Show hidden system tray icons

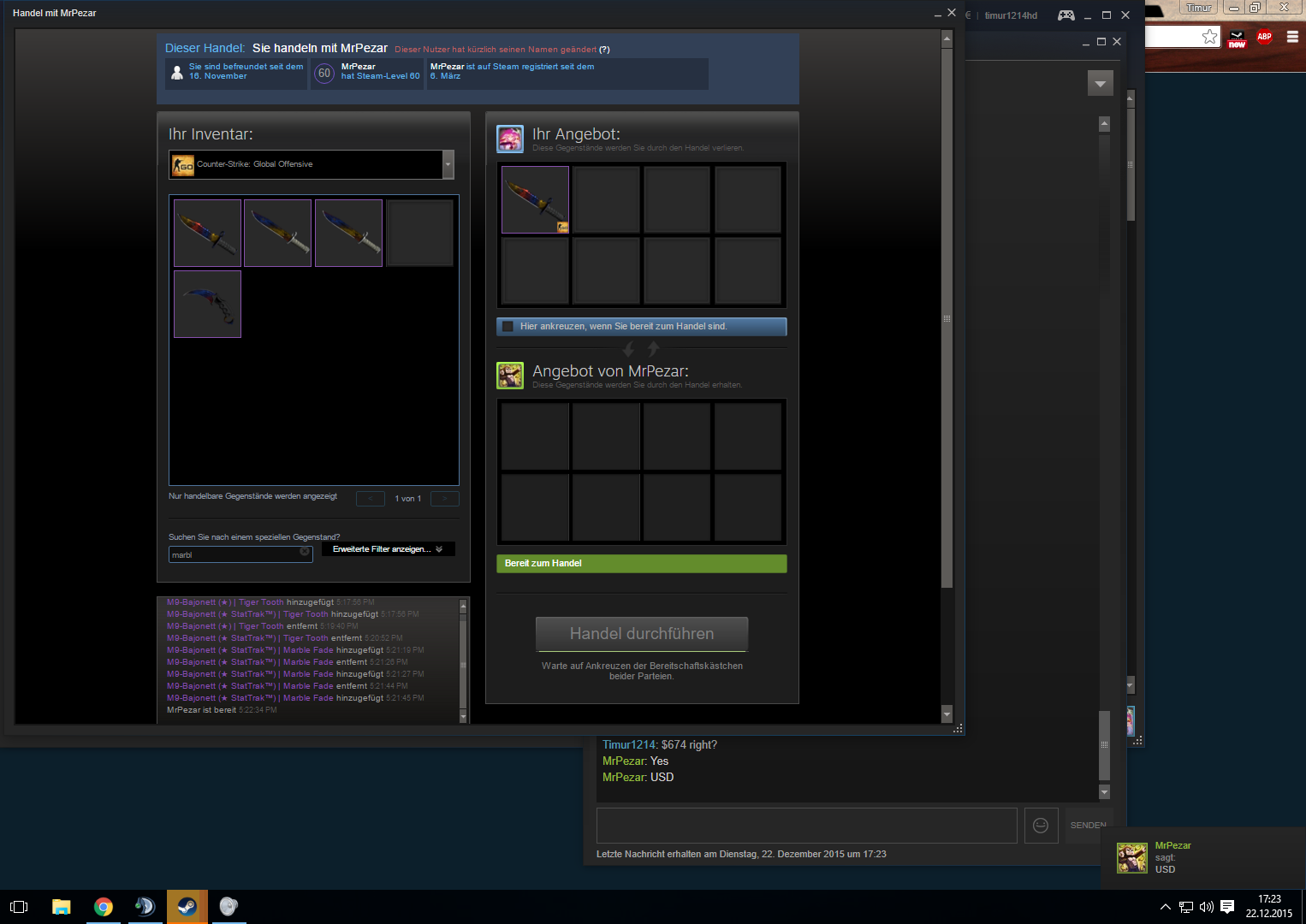coord(1165,907)
